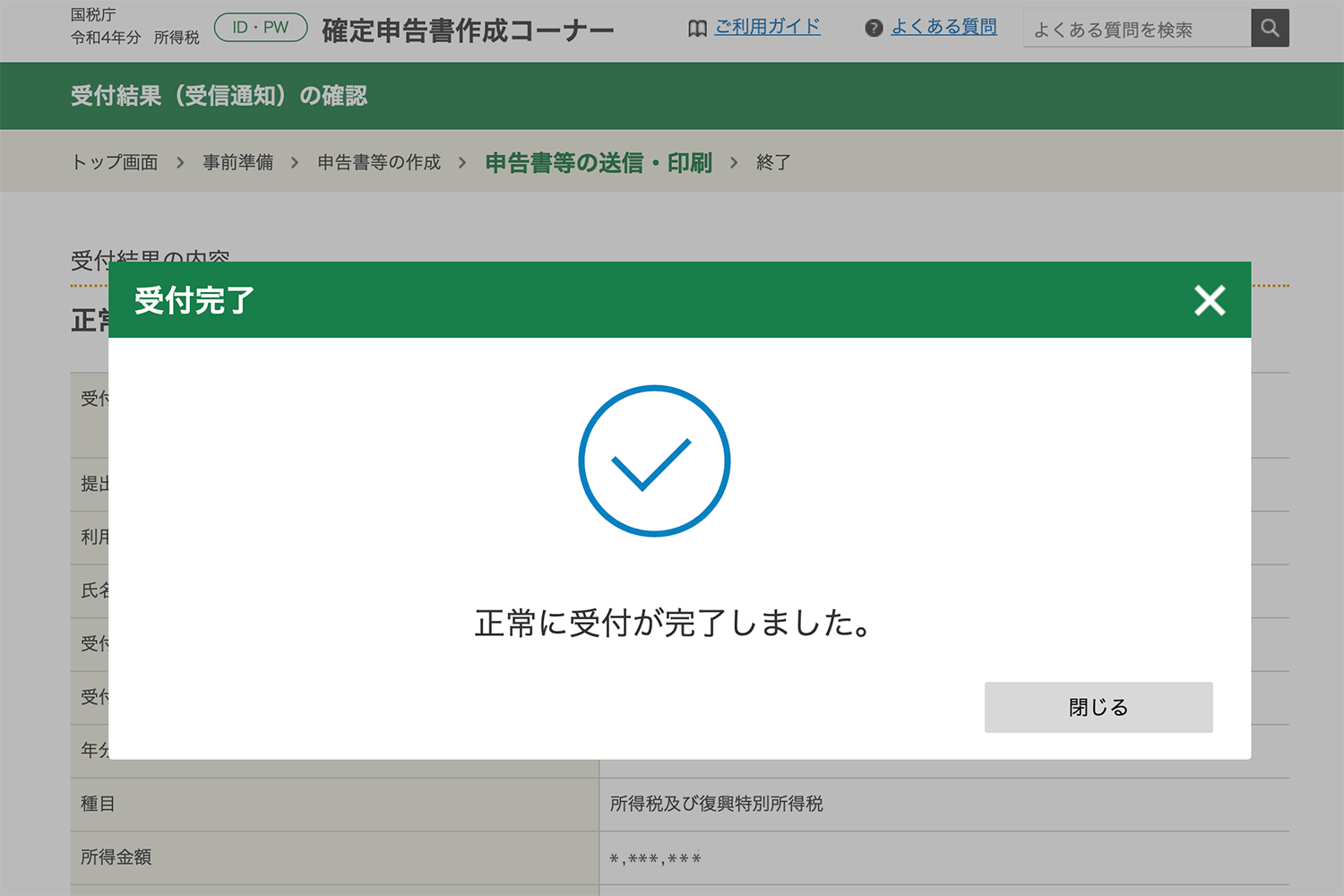The width and height of the screenshot is (1344, 896).
Task: Click the 所得税及び復興特別所得税 table value
Action: [716, 804]
